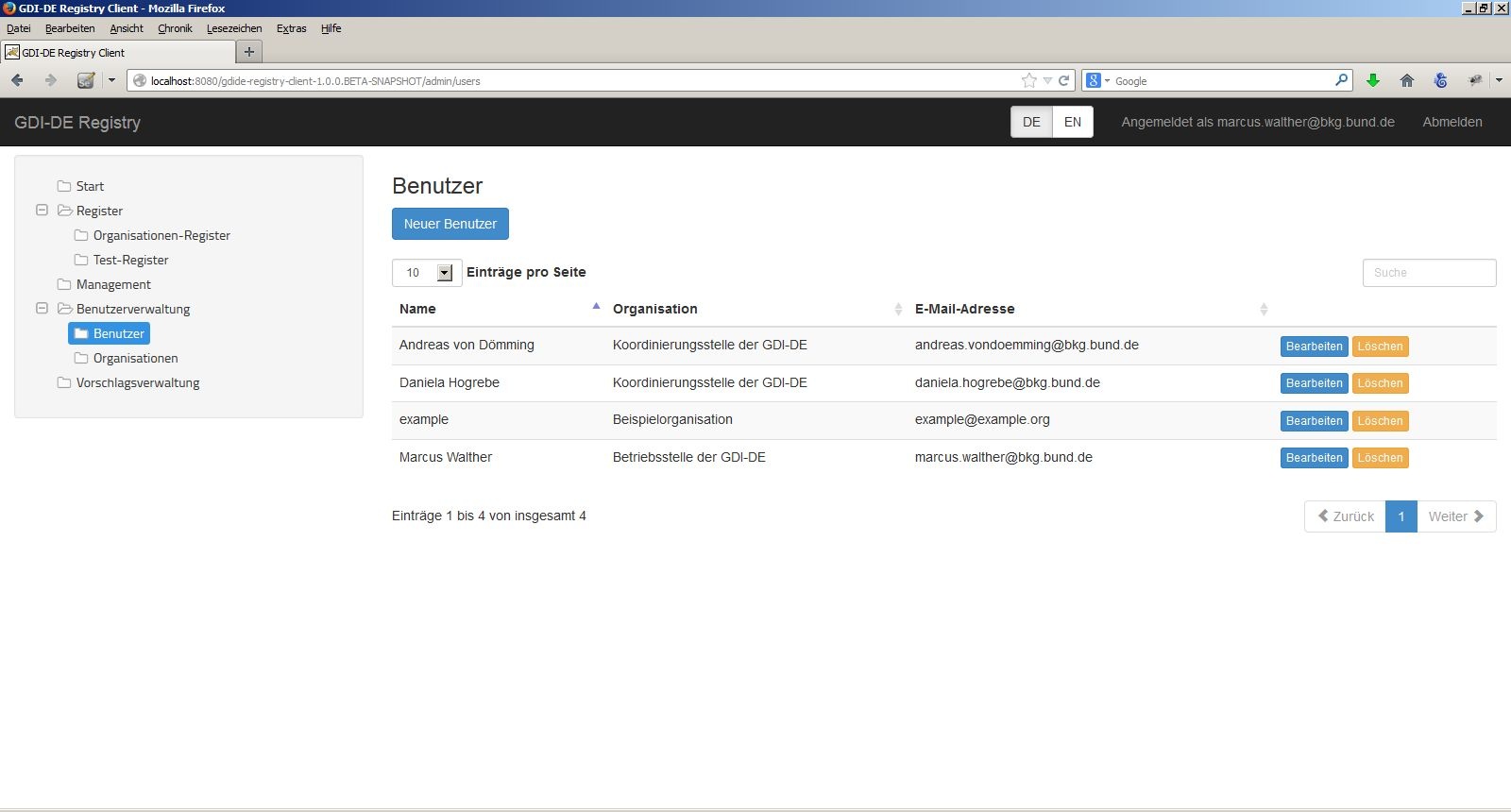
Task: Click the Firefox home icon
Action: 1406,80
